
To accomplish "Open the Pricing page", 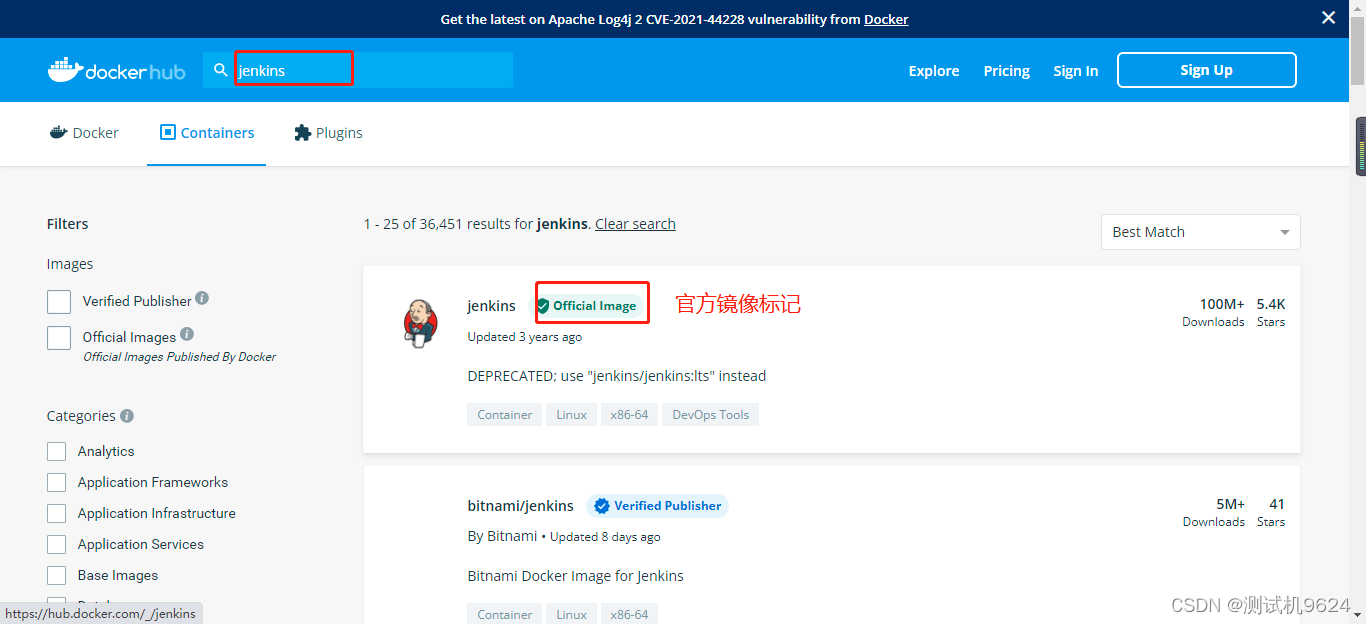I will [1007, 71].
